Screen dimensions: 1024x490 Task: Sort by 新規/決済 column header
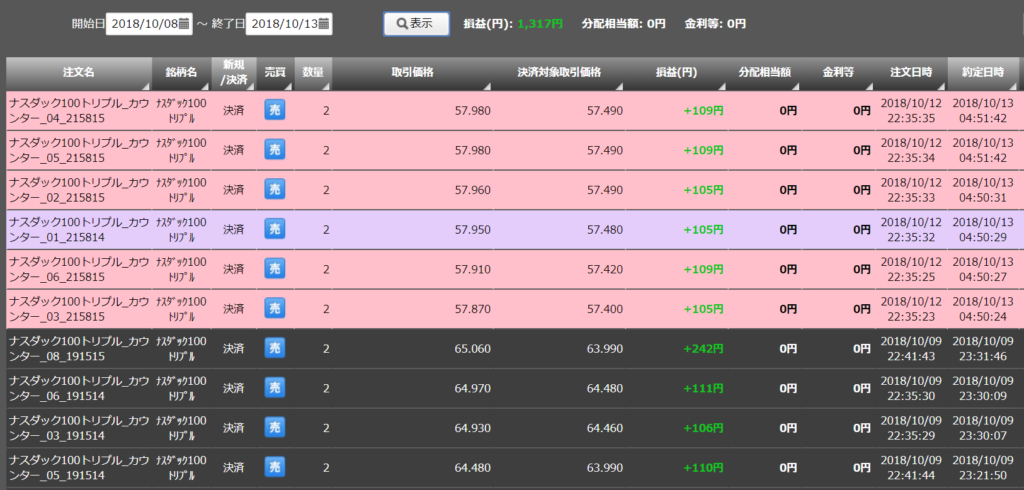click(234, 73)
